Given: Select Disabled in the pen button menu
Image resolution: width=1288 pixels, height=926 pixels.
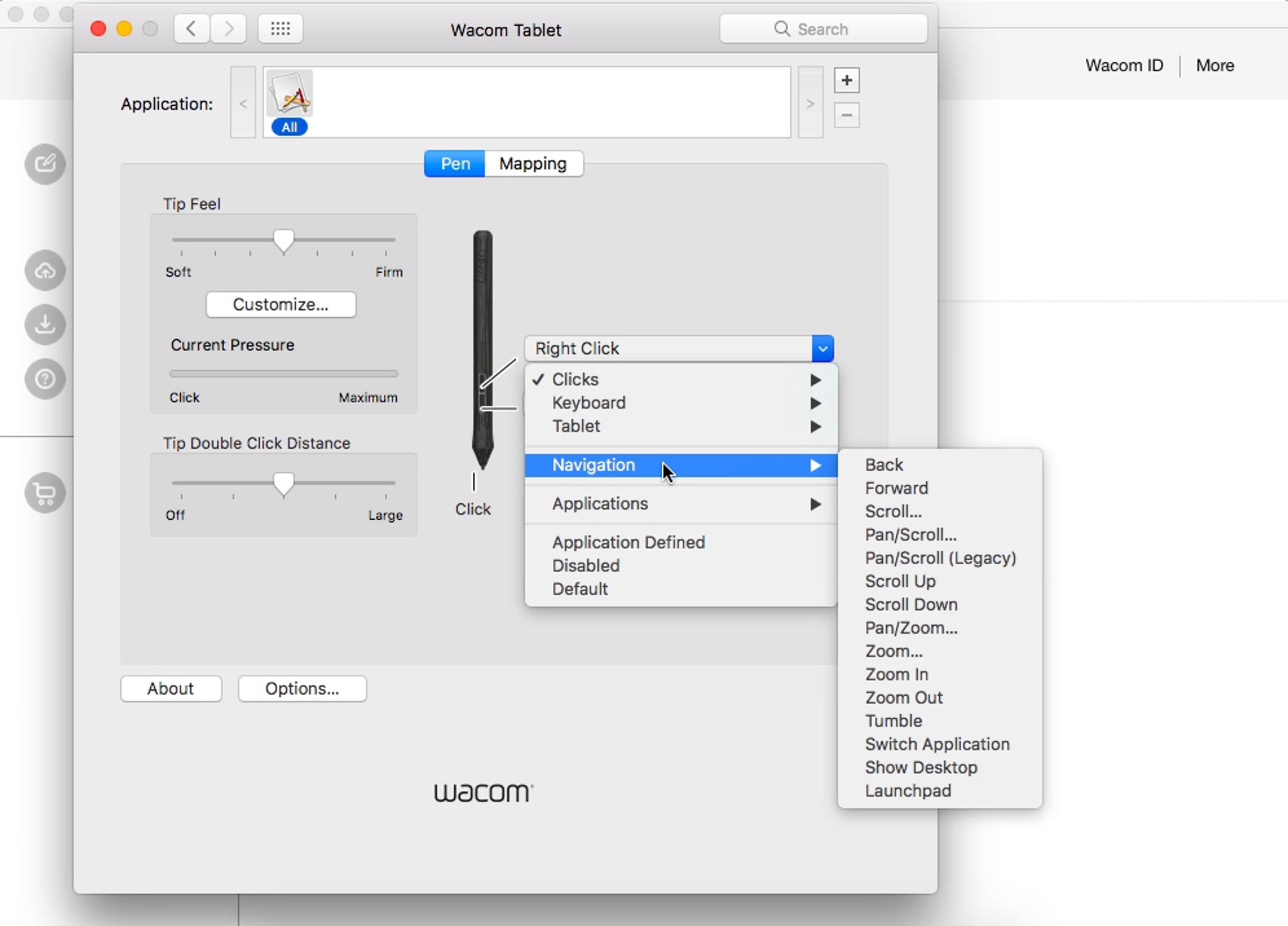Looking at the screenshot, I should tap(586, 566).
